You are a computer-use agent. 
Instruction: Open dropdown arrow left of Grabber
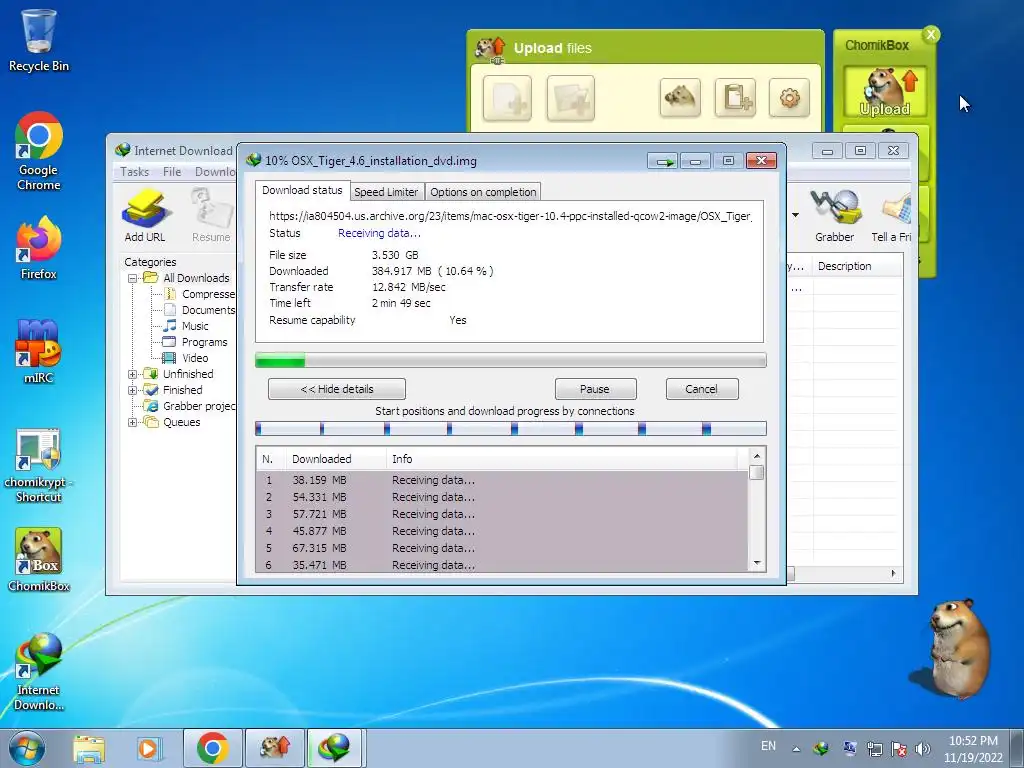pos(795,215)
